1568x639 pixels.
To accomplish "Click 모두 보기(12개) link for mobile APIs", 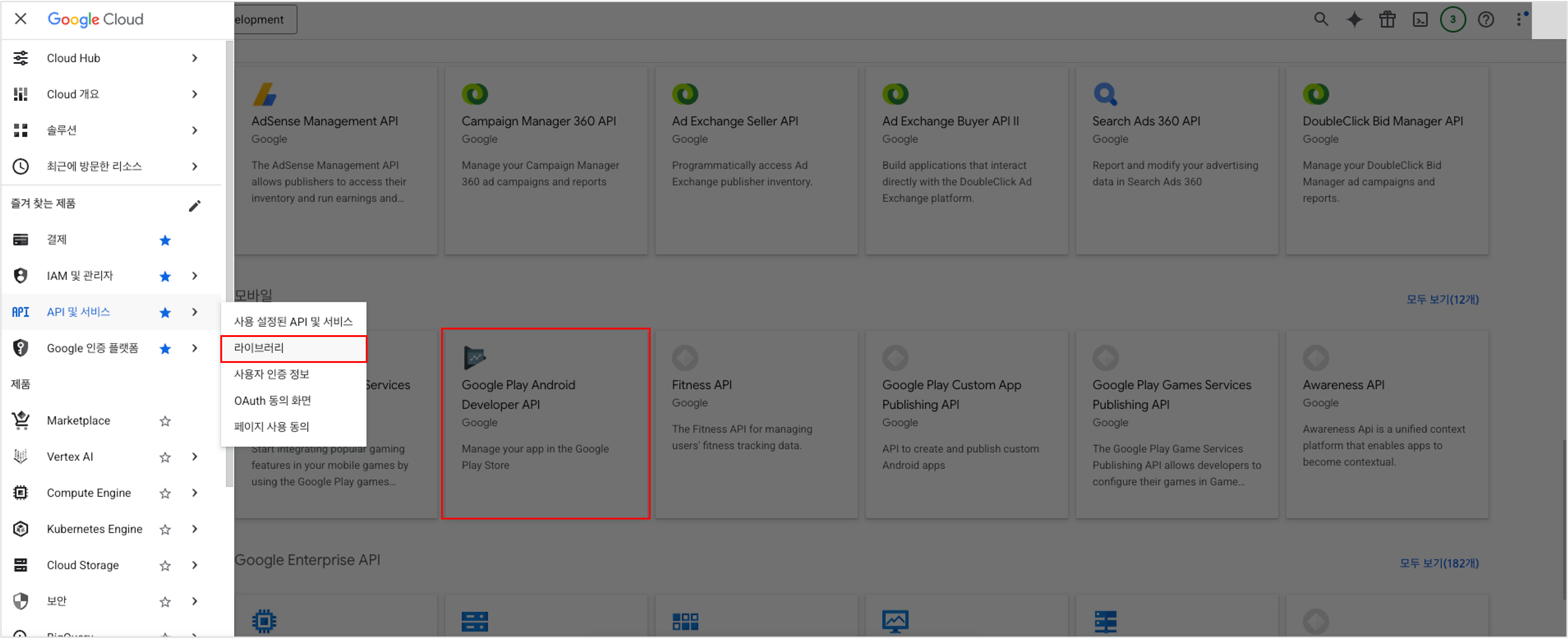I will point(1442,299).
